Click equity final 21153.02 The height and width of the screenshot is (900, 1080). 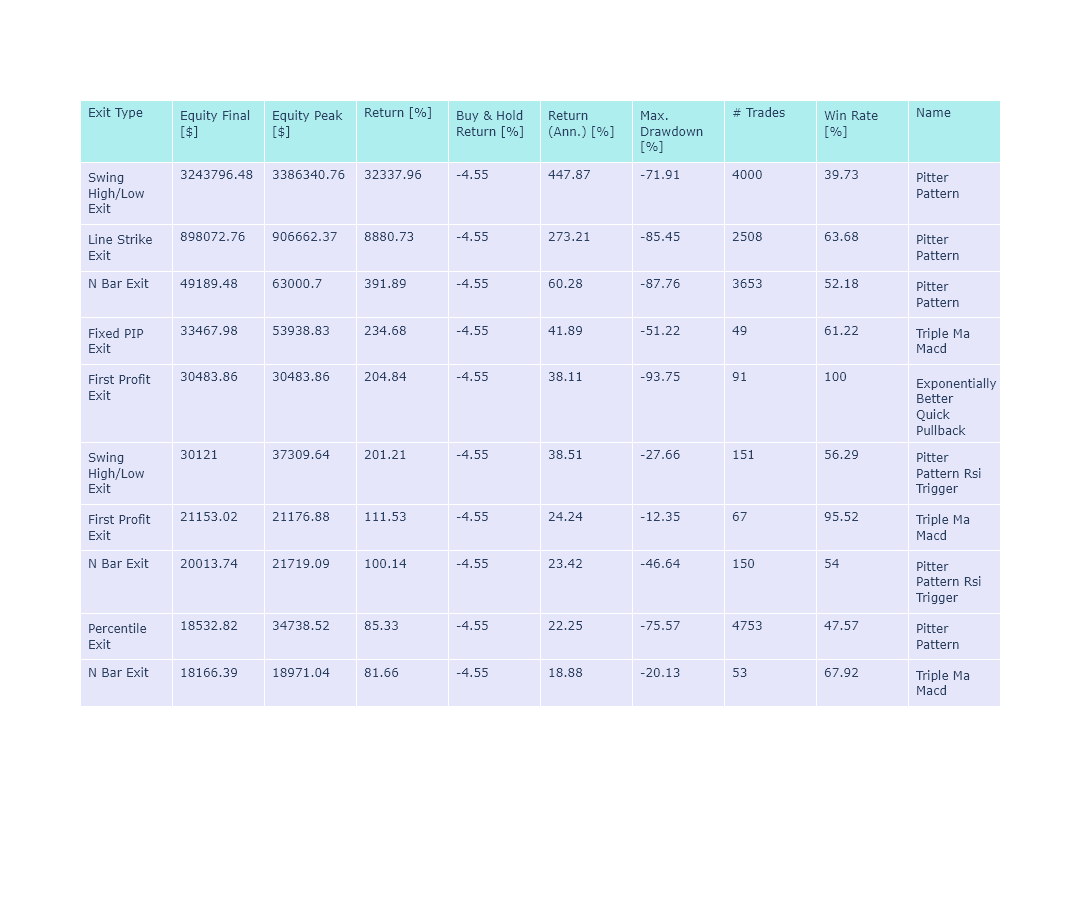[209, 516]
